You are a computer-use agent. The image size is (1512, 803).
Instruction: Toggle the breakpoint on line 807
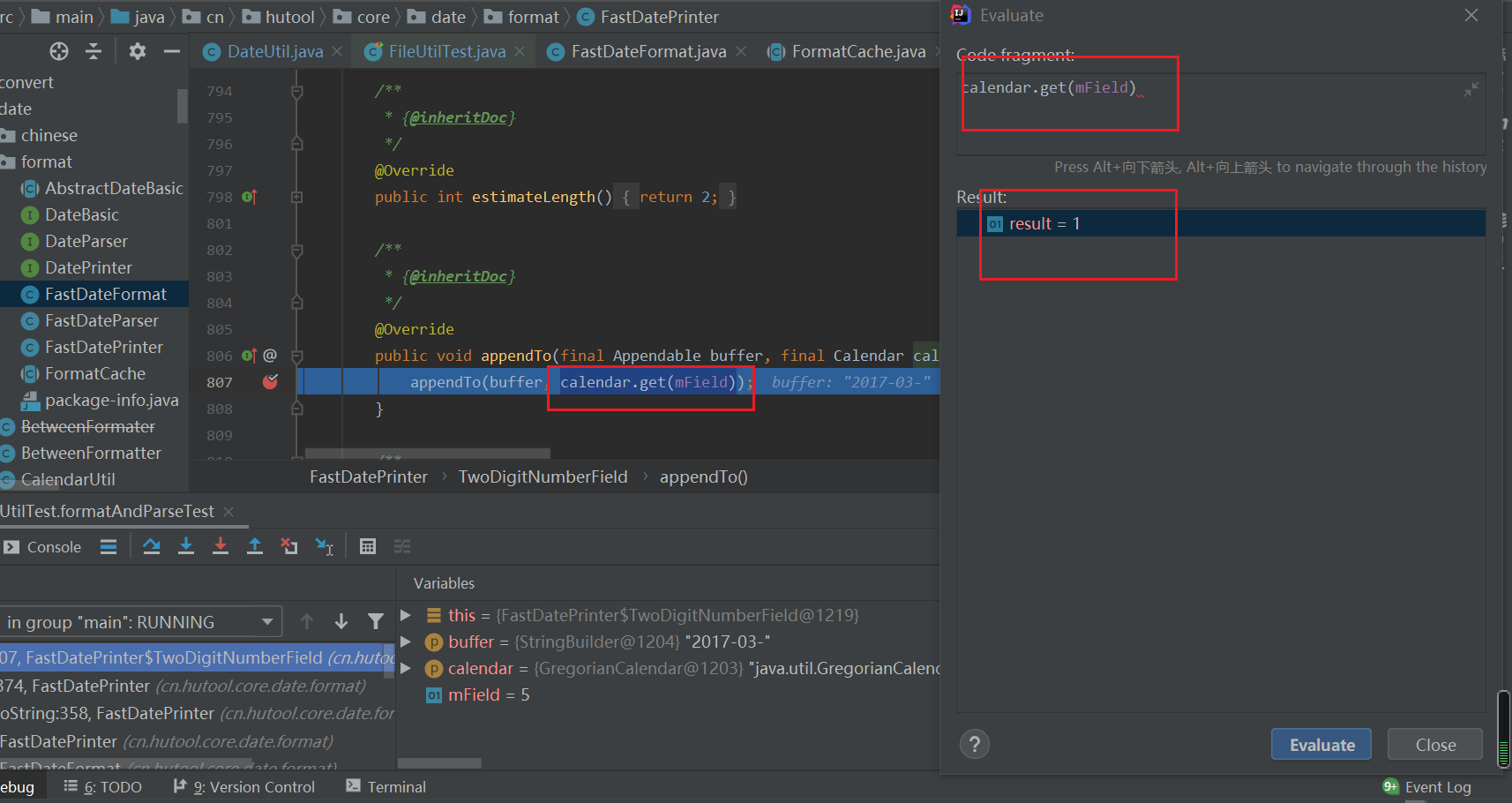click(x=270, y=382)
